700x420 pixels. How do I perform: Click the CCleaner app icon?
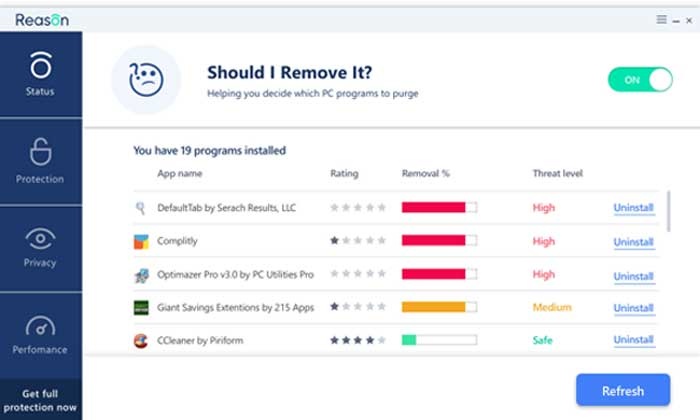click(x=141, y=341)
